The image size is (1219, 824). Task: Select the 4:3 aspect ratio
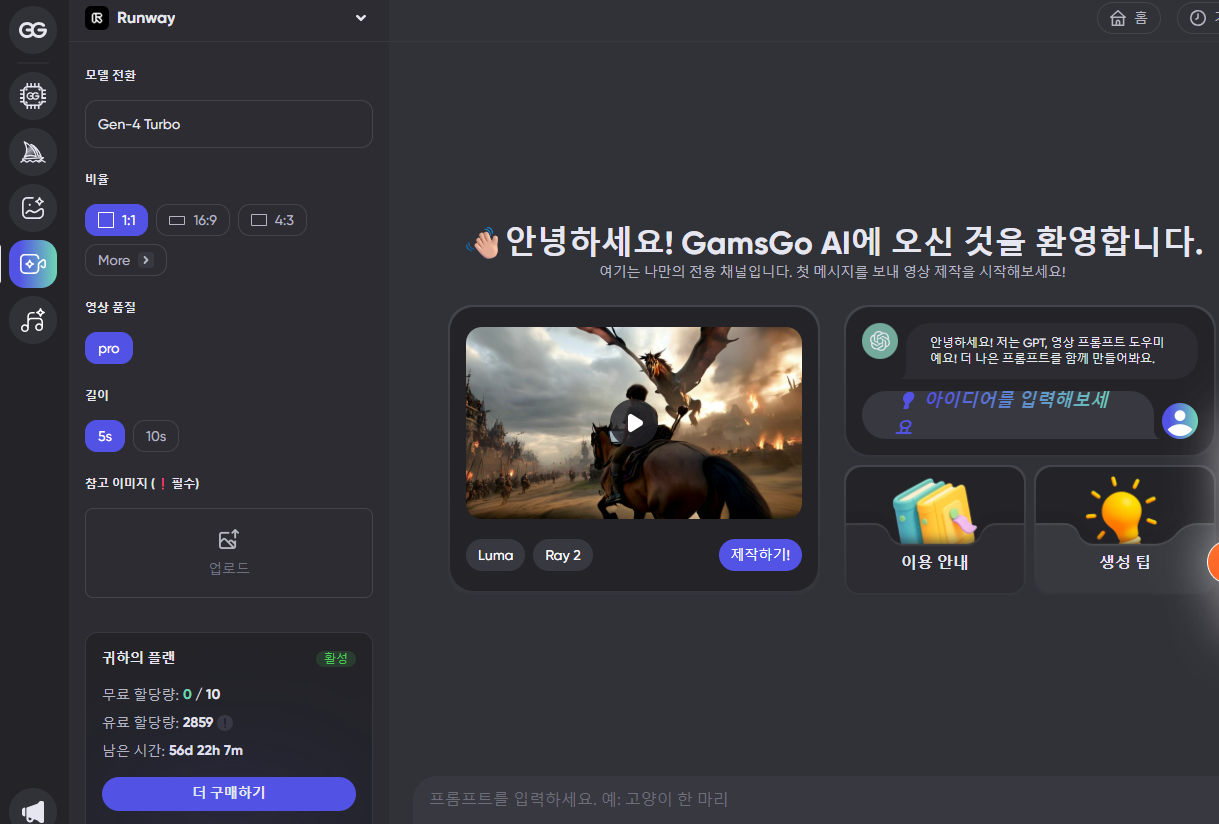coord(272,220)
